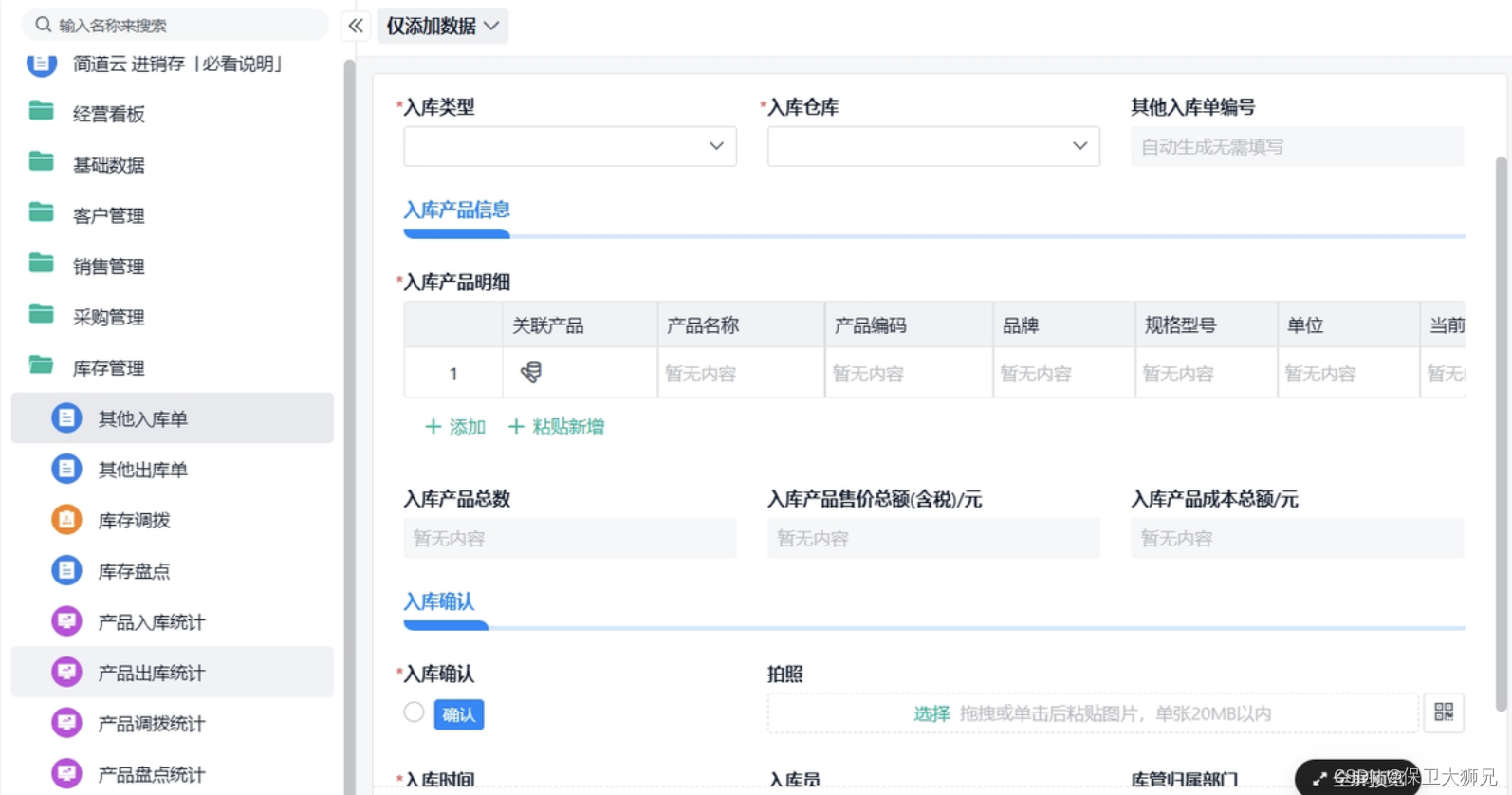This screenshot has height=795, width=1512.
Task: Click the full-screen preview arrow icon
Action: tap(1319, 779)
